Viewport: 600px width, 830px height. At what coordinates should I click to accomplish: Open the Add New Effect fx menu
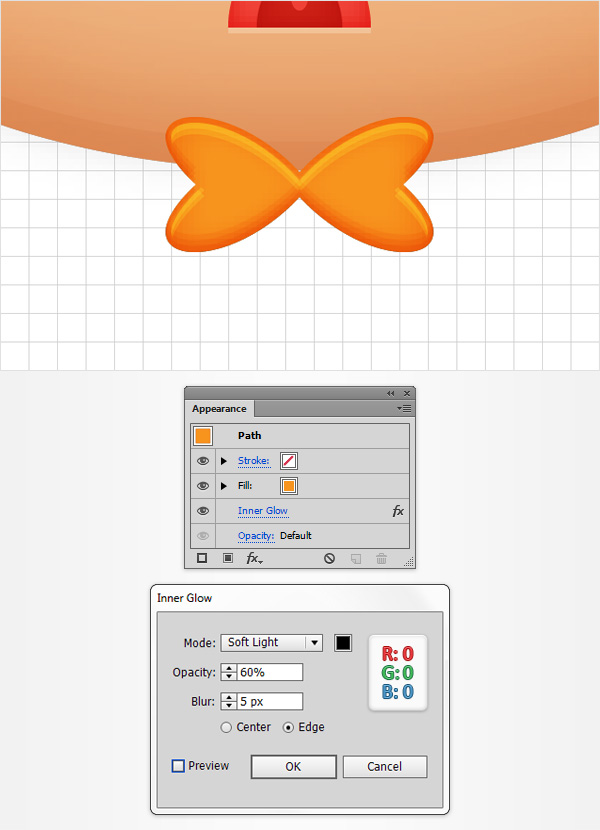(254, 558)
